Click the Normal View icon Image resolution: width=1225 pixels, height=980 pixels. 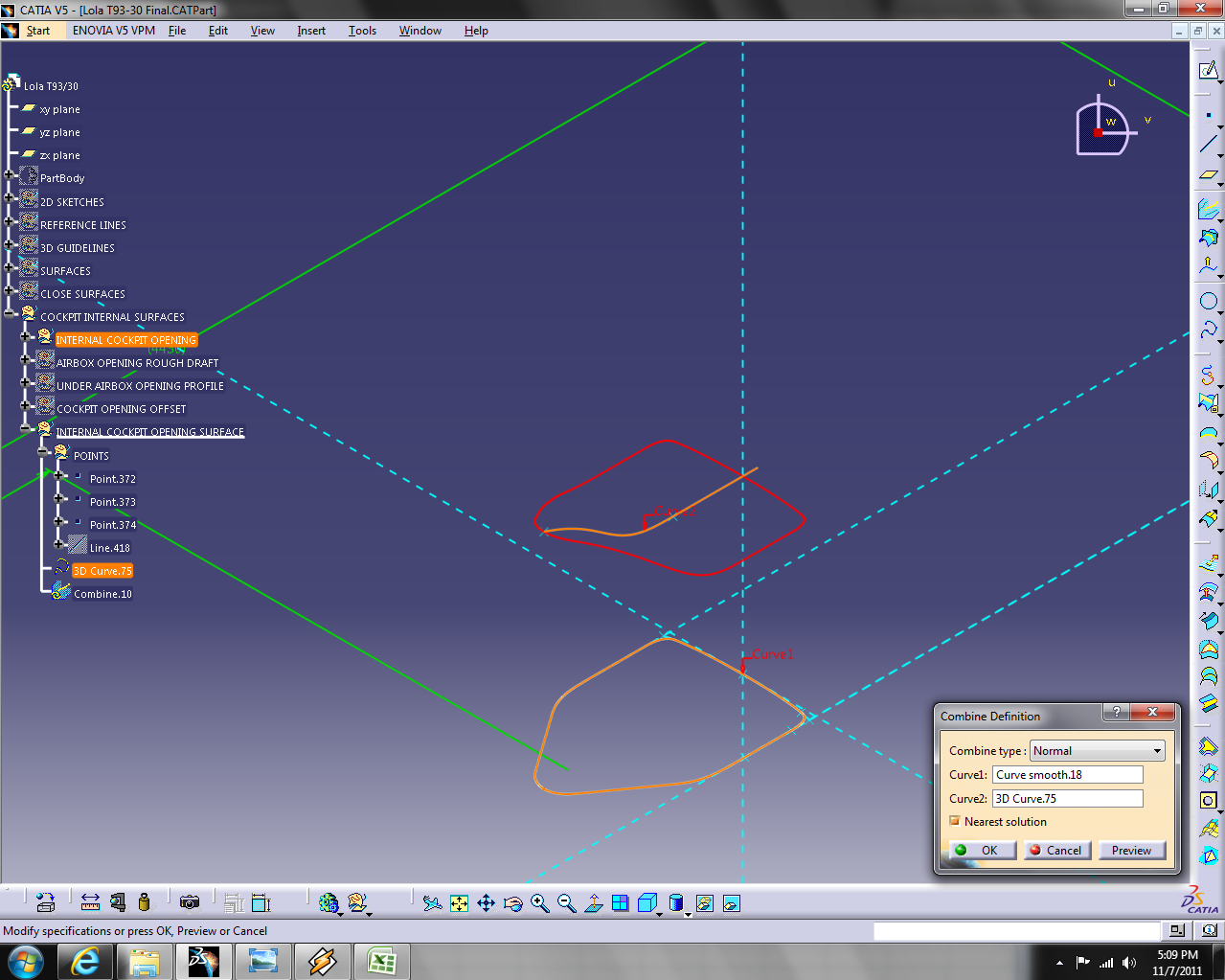[593, 902]
